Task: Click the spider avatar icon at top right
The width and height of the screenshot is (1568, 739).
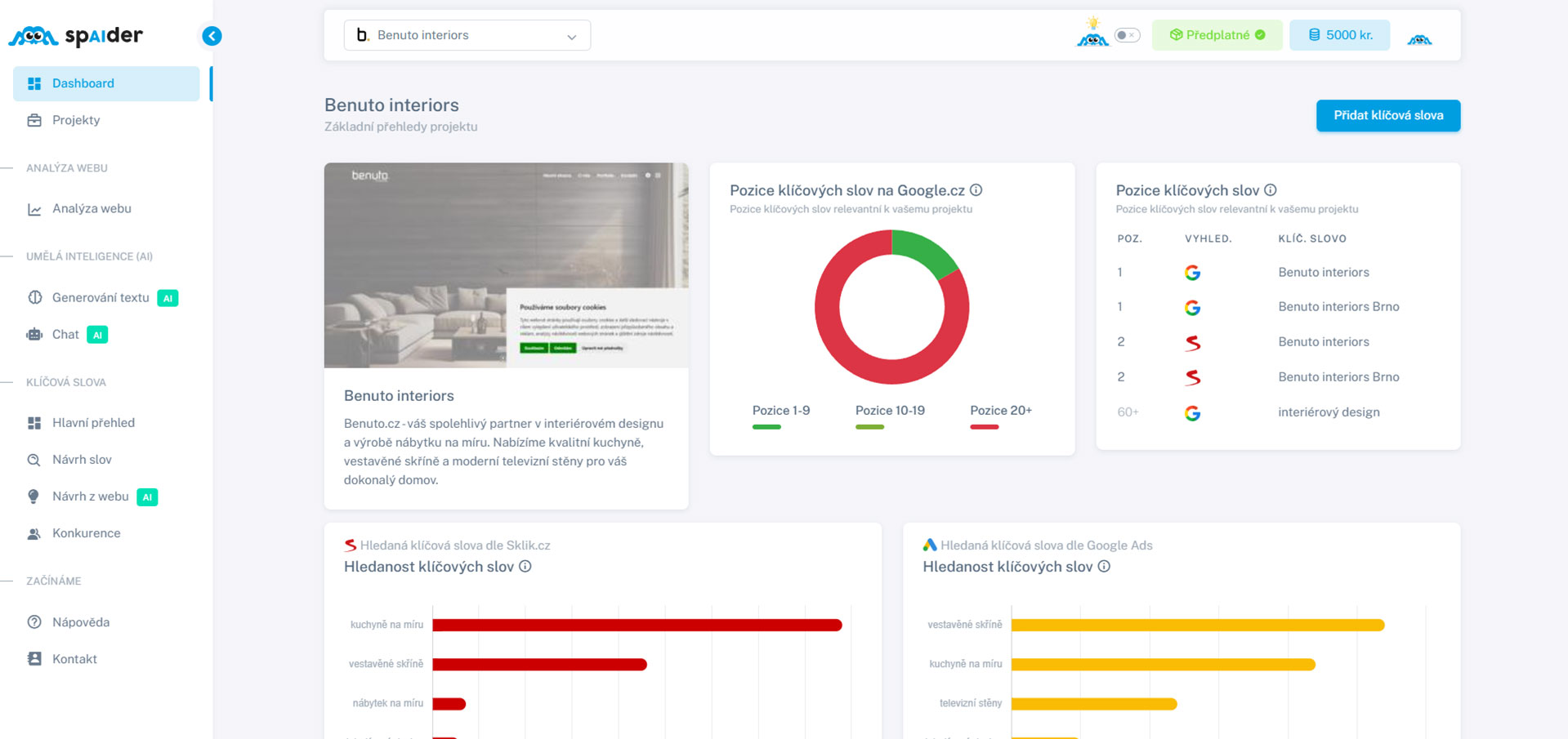Action: [1419, 38]
